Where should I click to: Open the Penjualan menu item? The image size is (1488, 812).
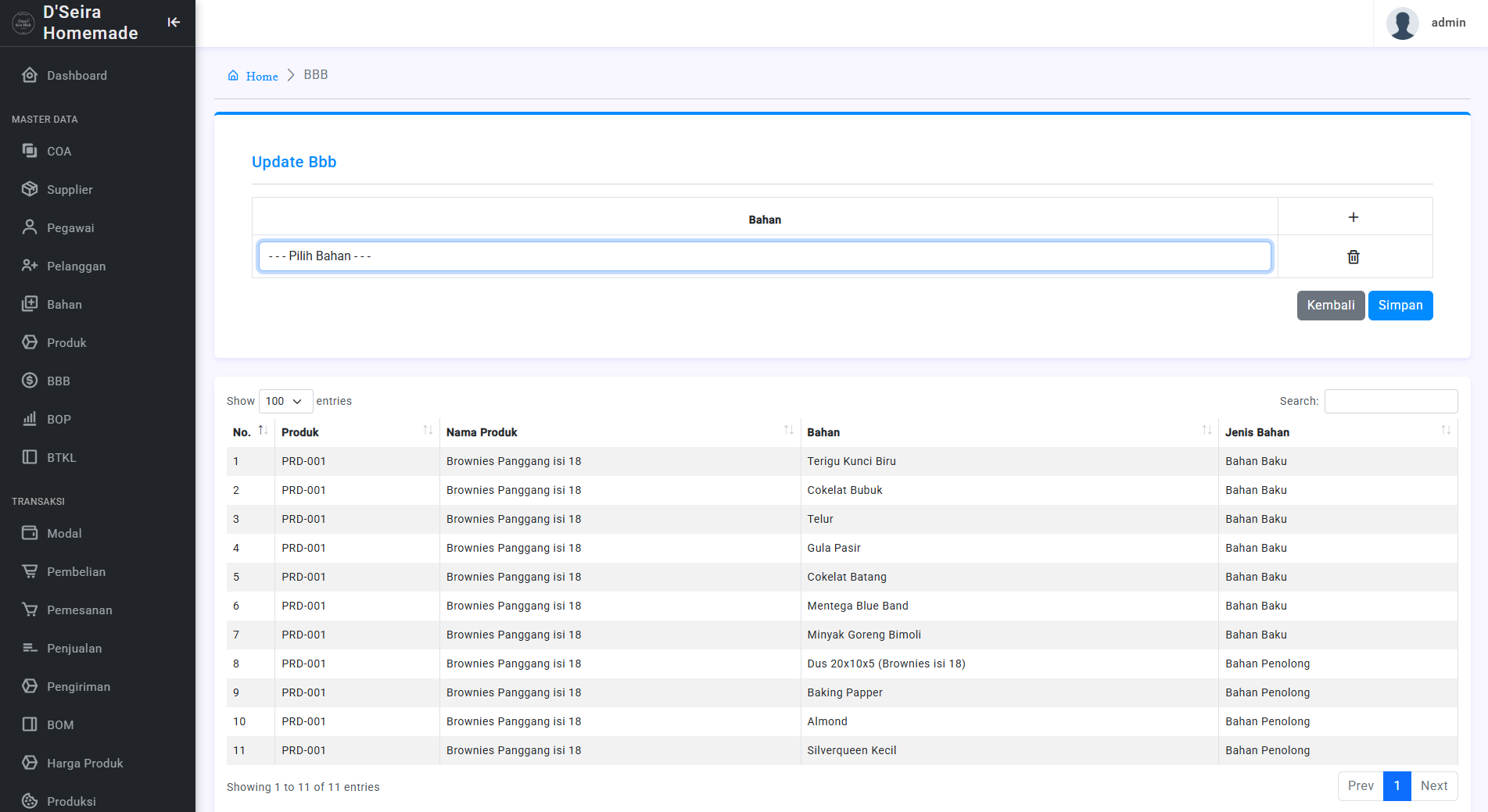[74, 648]
